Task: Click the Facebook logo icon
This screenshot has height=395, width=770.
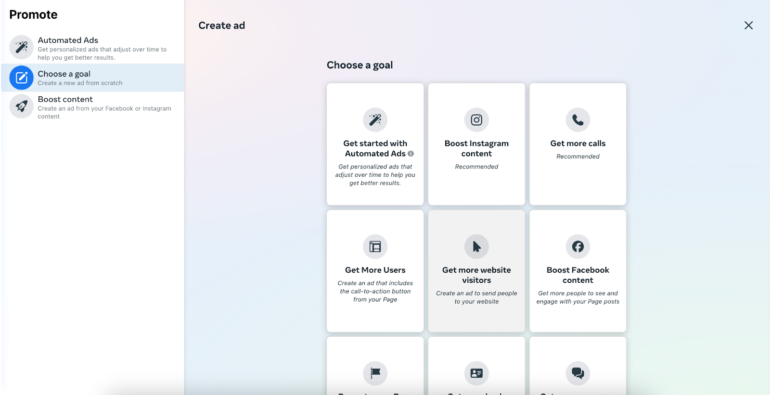Action: (x=578, y=247)
